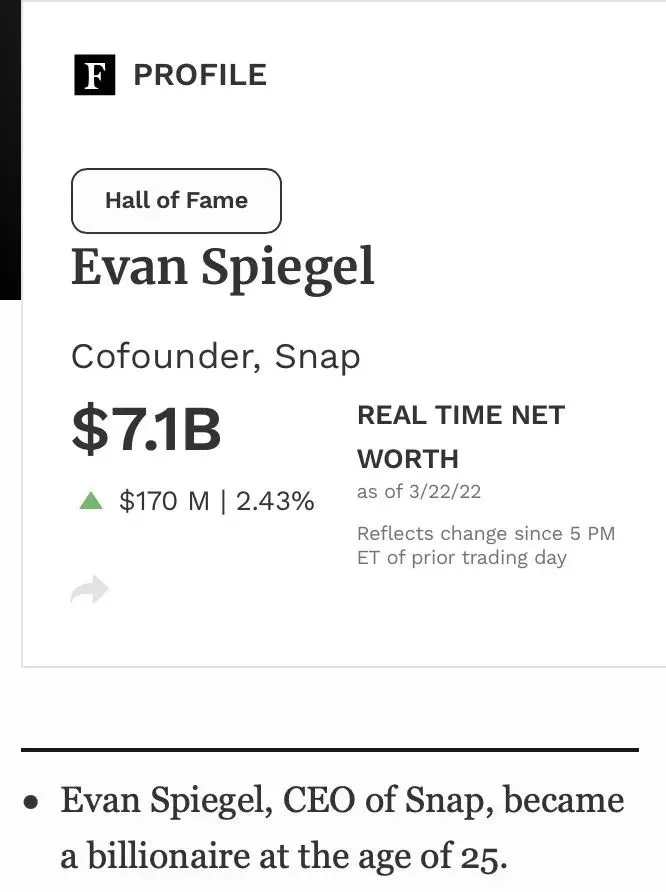Click the bullet point dot
The image size is (666, 892).
tap(32, 802)
